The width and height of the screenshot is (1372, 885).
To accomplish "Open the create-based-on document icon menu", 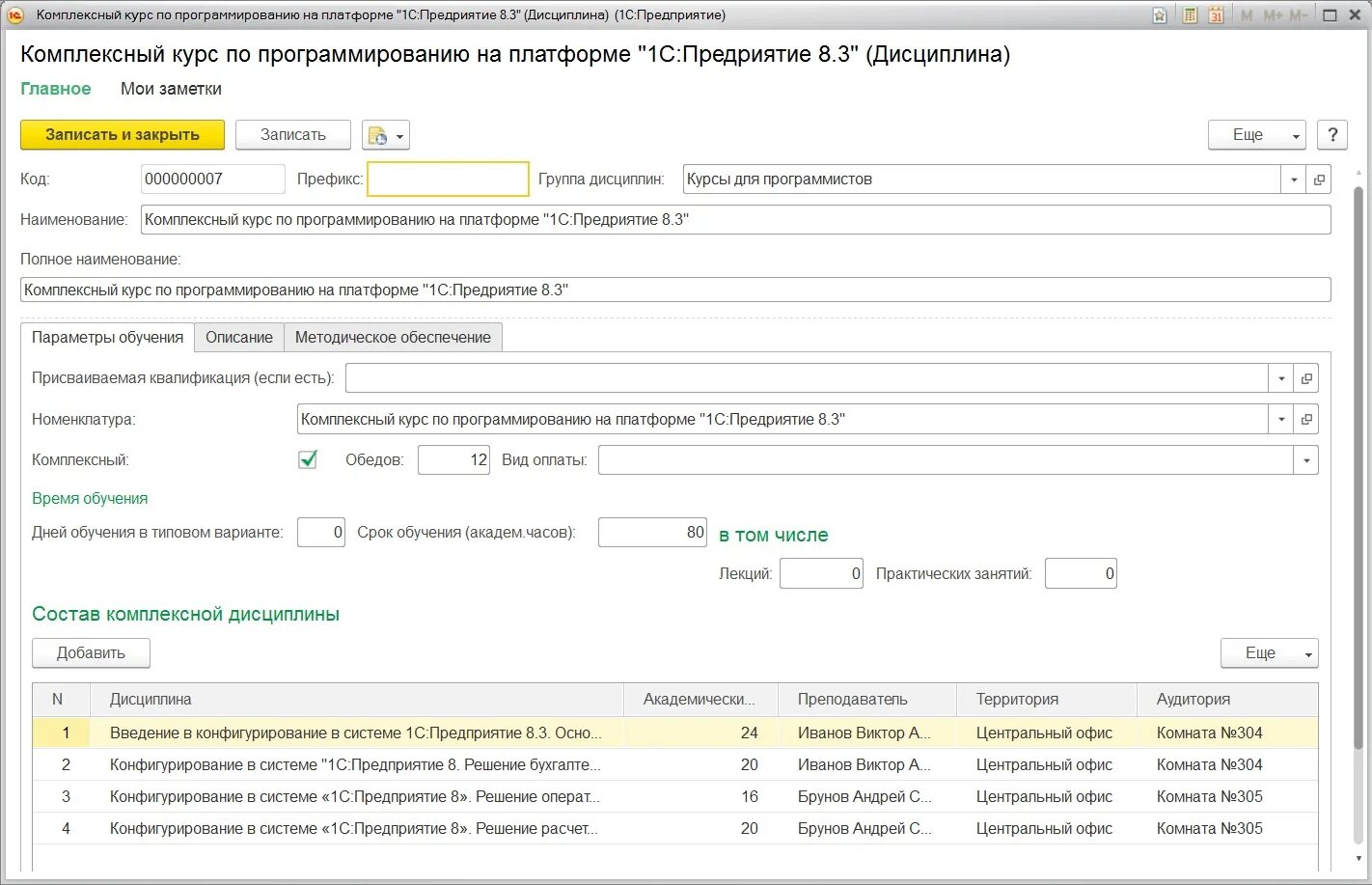I will coord(386,135).
